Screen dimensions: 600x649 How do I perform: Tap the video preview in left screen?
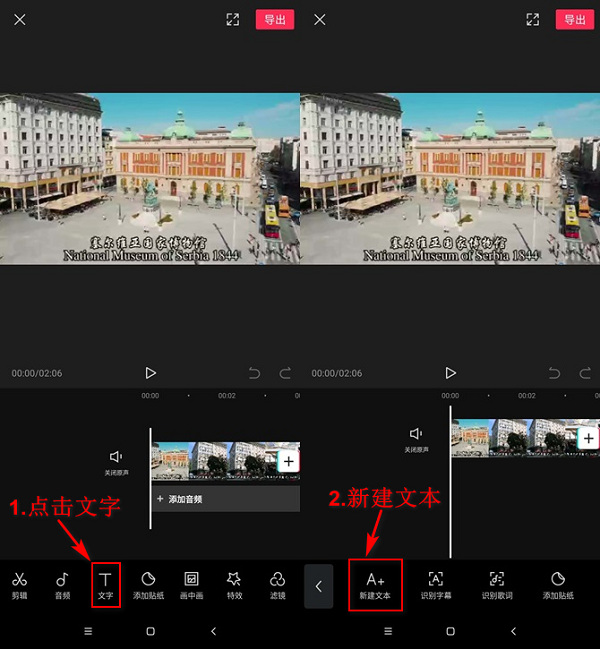[x=150, y=178]
